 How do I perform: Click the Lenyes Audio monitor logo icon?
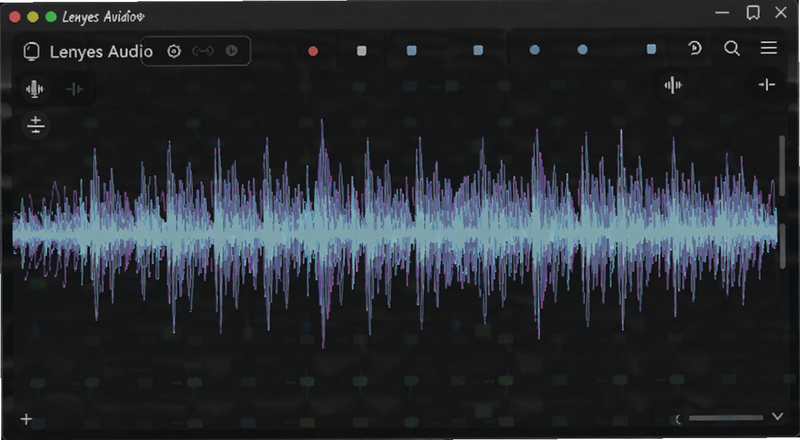[32, 52]
